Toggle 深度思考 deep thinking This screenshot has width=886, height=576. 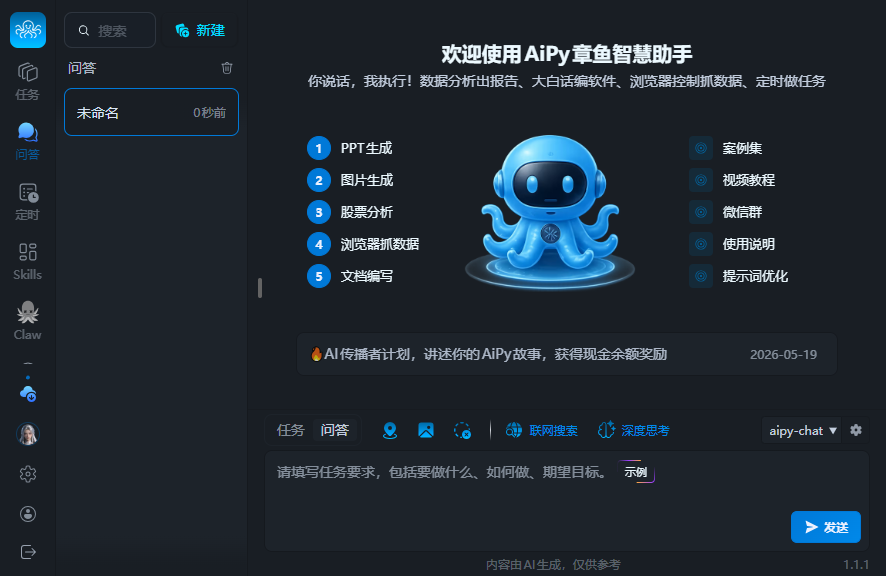(633, 431)
